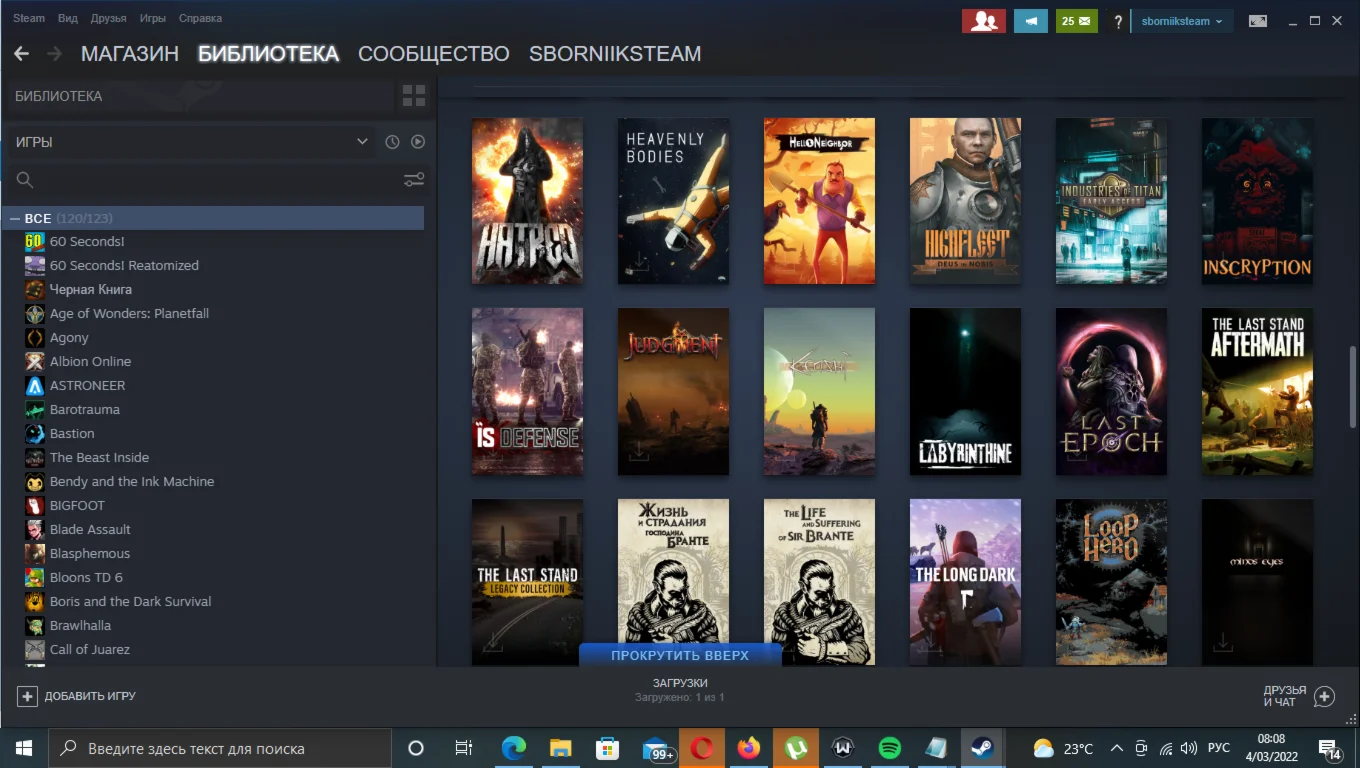Select the Hello Neighbor cover

point(819,201)
